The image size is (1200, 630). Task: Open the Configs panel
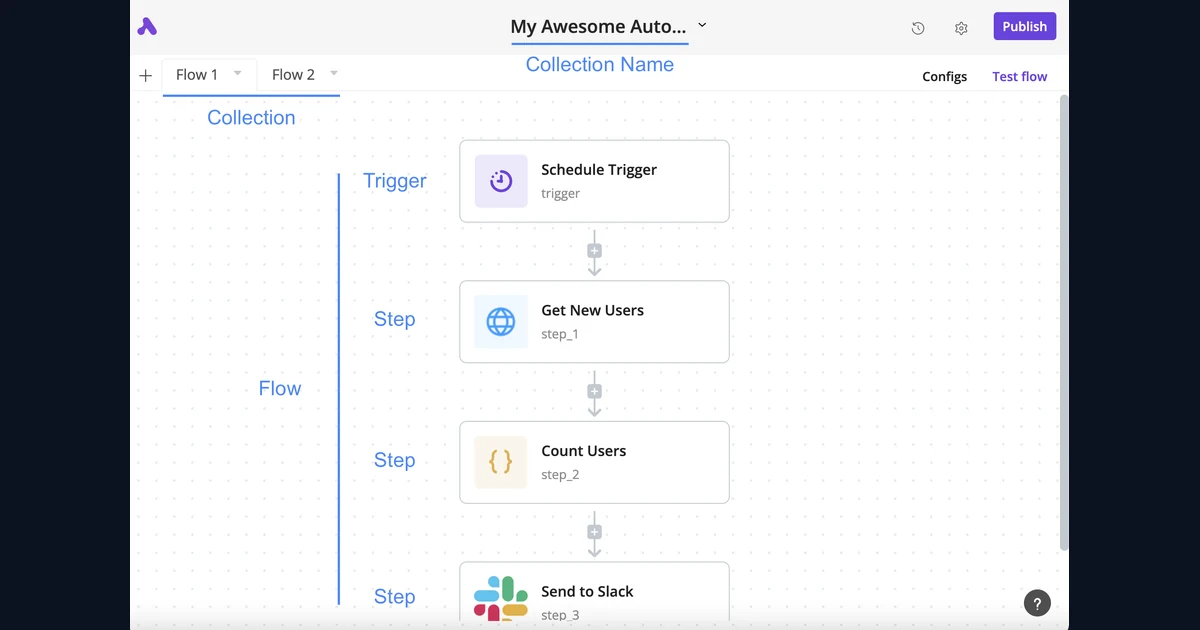945,76
